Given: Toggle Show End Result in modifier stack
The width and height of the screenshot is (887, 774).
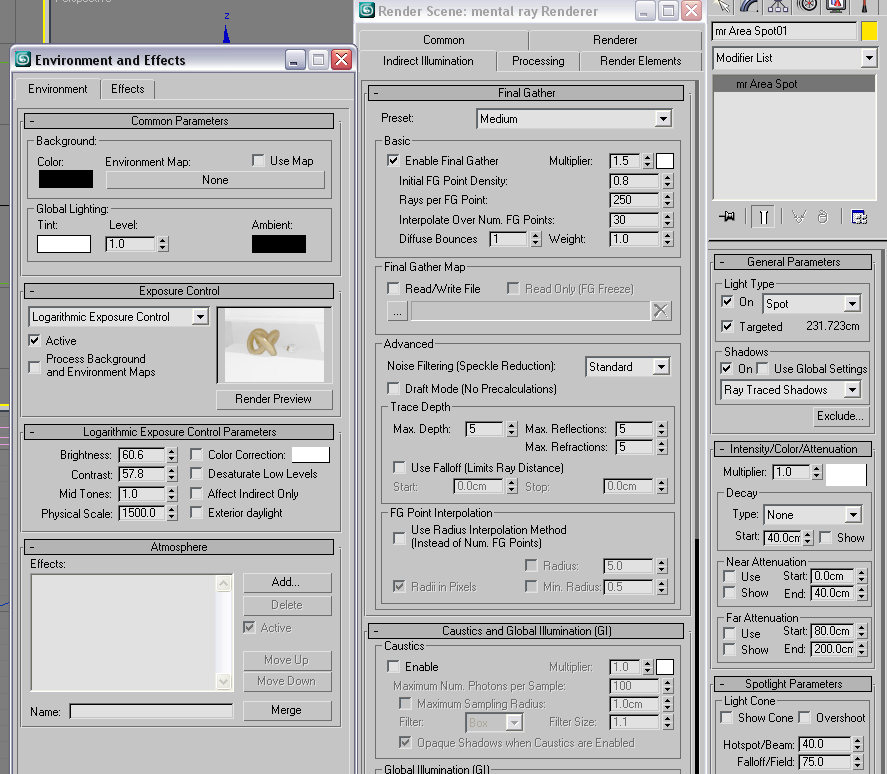Looking at the screenshot, I should point(763,217).
